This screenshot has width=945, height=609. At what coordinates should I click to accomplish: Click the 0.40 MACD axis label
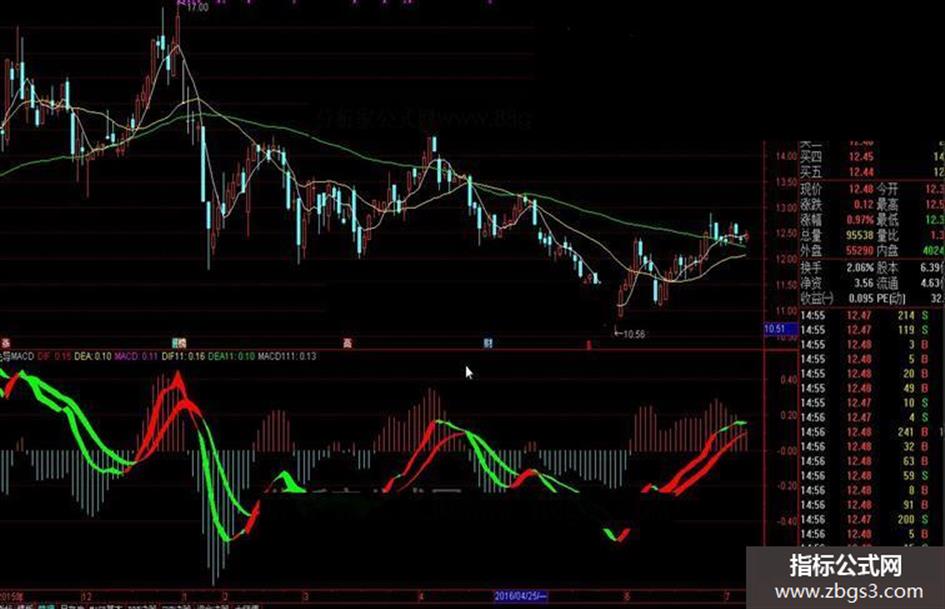pyautogui.click(x=789, y=380)
